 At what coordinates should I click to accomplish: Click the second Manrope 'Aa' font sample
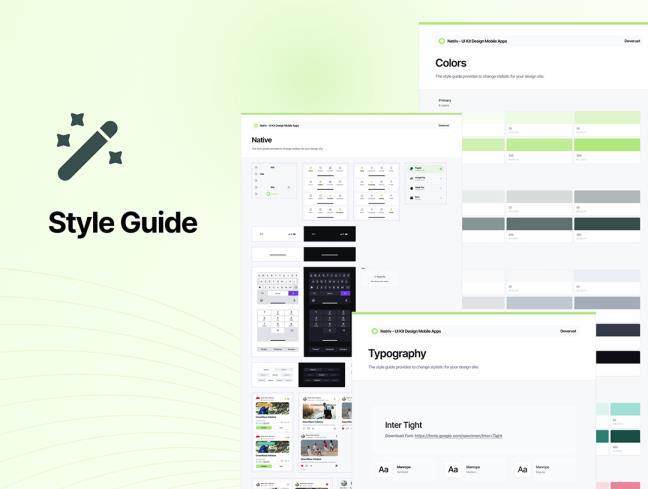pyautogui.click(x=453, y=469)
